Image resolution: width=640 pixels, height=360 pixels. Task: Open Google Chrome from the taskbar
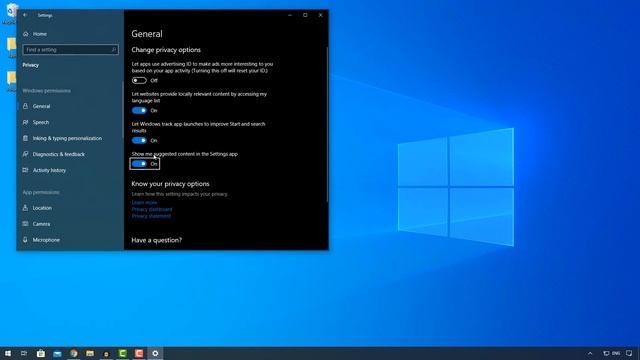pos(73,353)
